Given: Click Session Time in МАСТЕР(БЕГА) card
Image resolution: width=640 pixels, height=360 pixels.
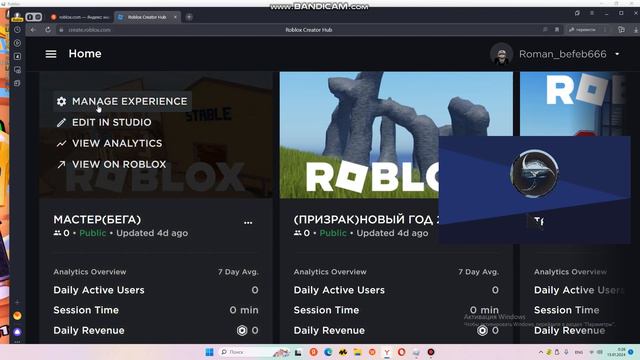Looking at the screenshot, I should tap(86, 310).
